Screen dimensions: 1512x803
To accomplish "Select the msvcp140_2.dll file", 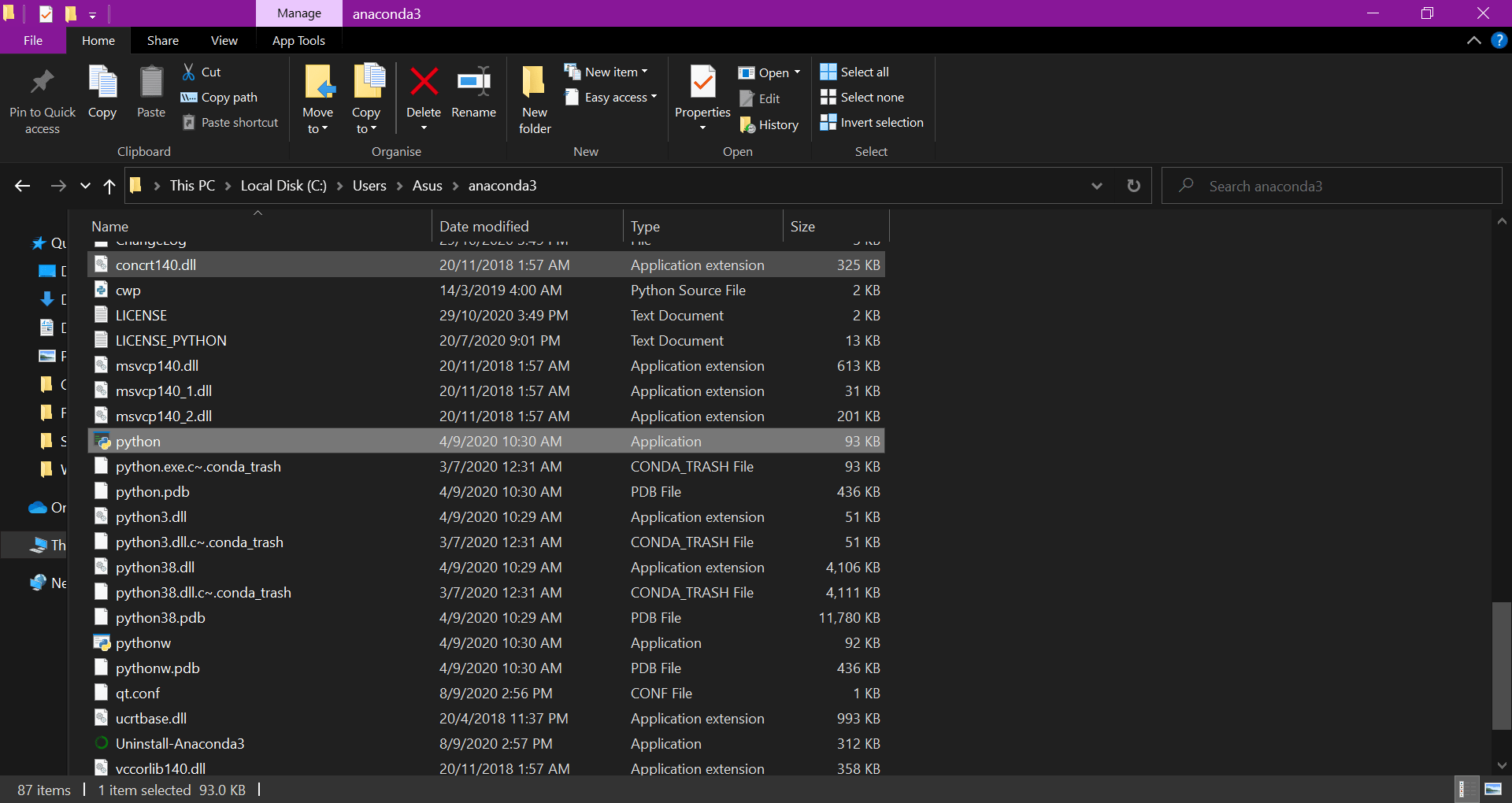I will click(486, 416).
